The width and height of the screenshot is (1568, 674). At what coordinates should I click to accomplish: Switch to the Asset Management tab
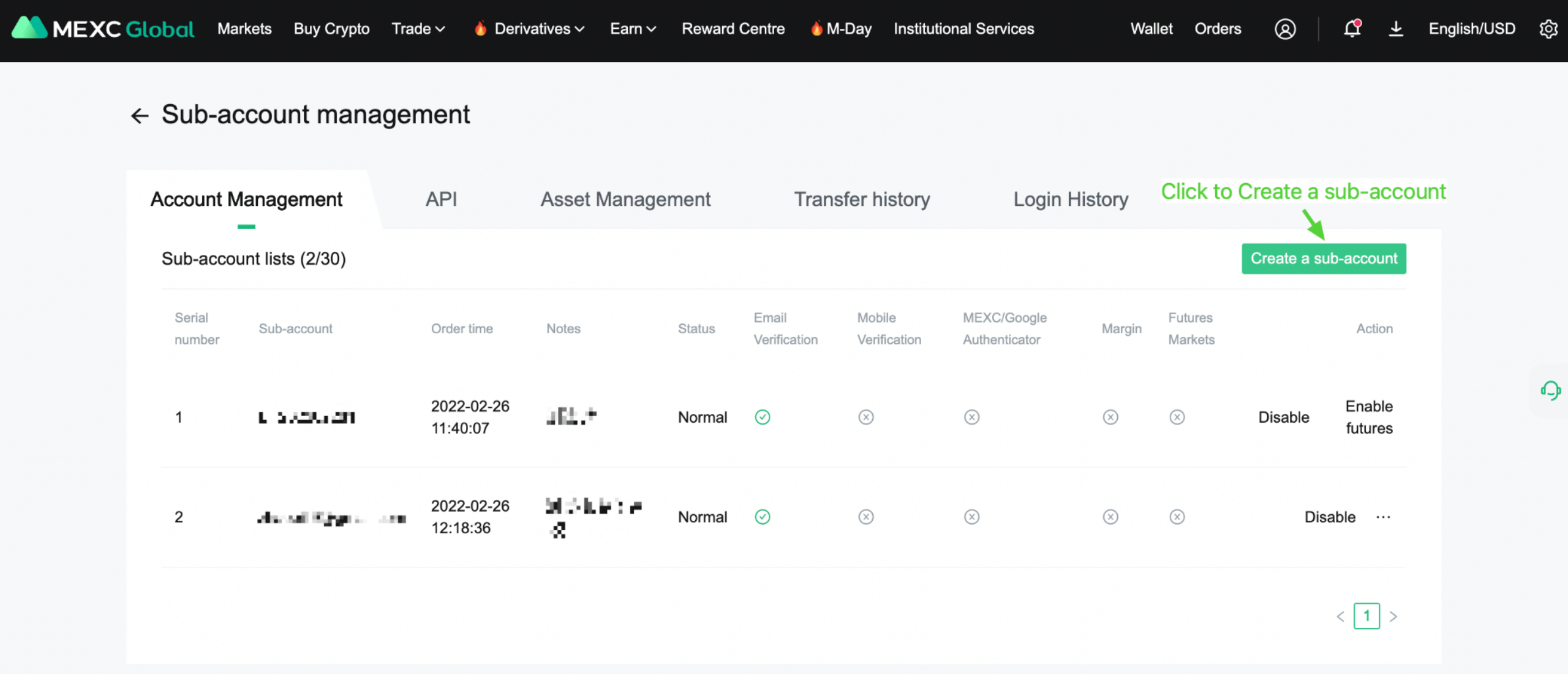[x=625, y=199]
